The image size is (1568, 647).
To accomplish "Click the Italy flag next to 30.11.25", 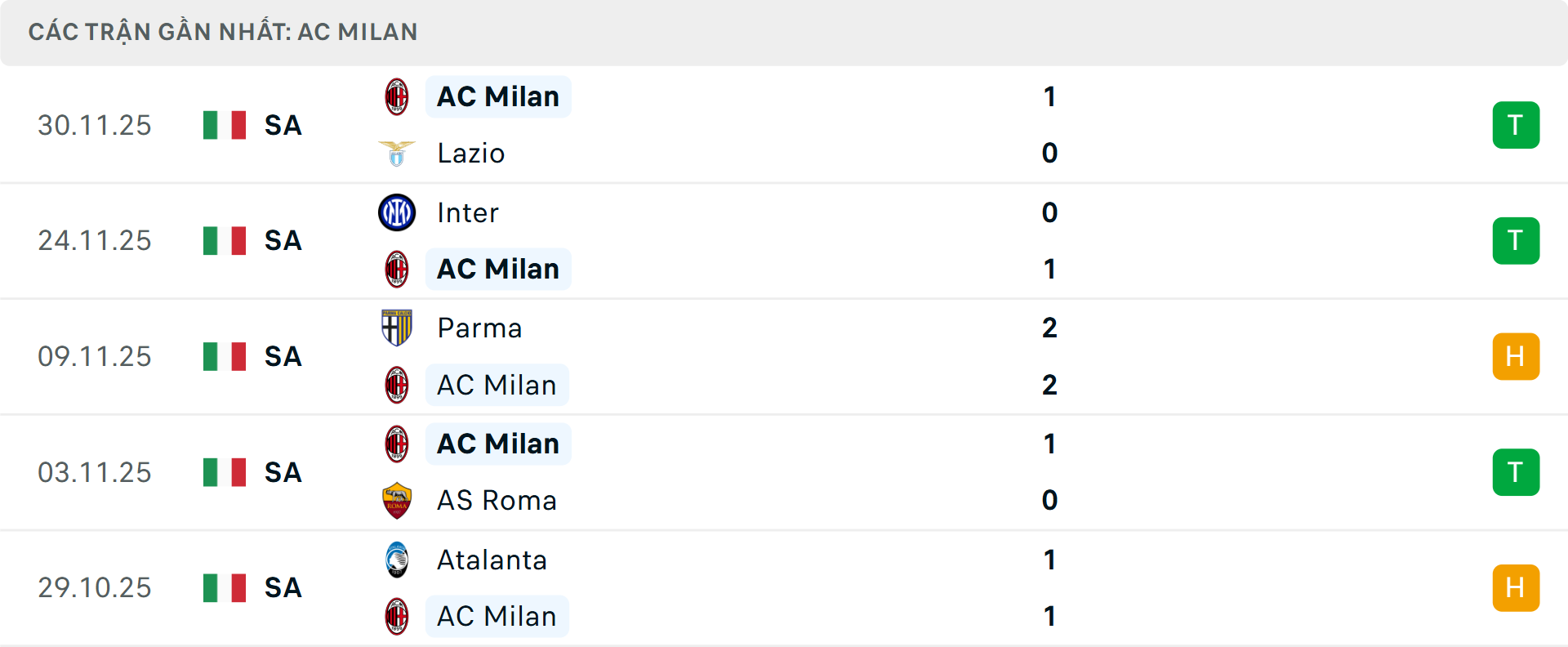I will (225, 125).
